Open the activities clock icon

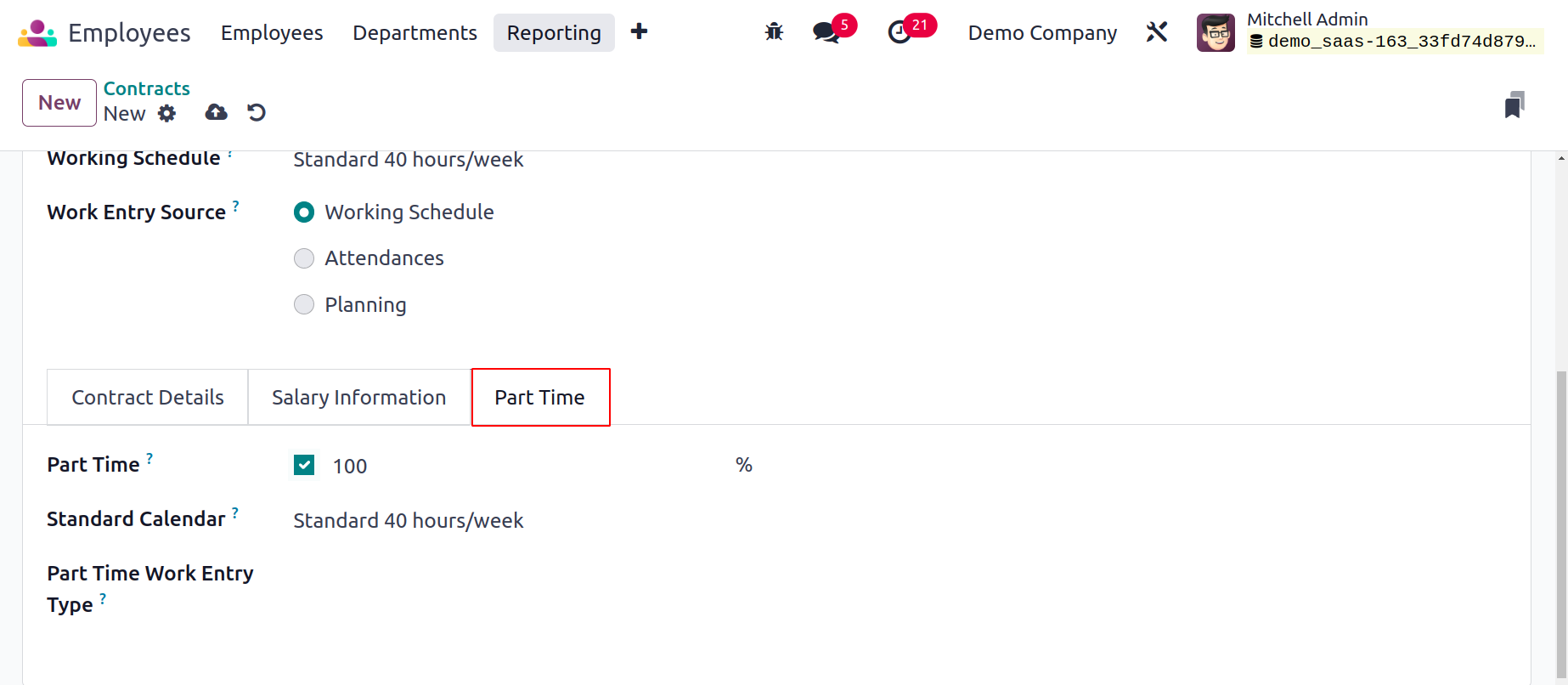pos(900,32)
